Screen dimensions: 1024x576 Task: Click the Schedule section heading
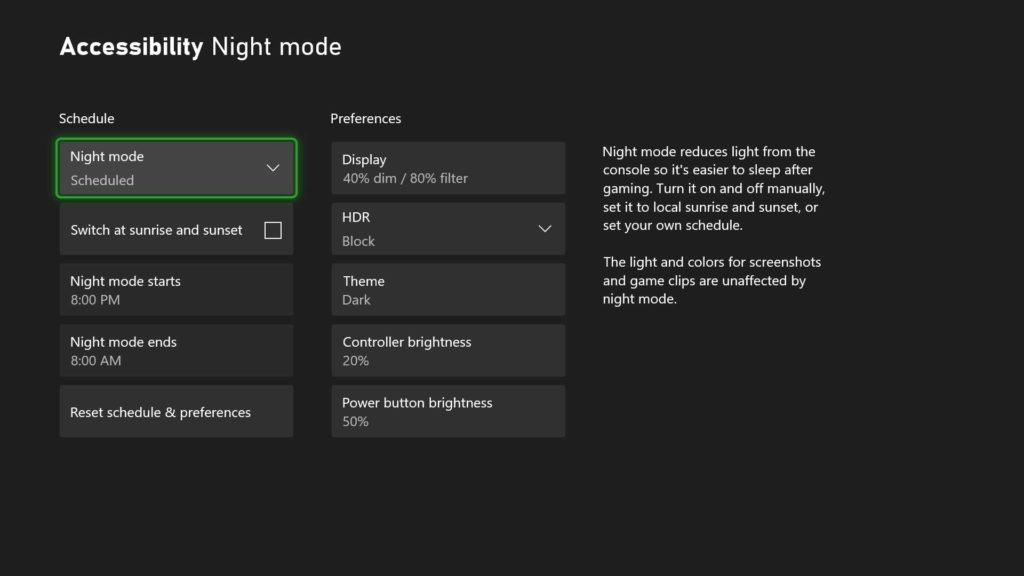click(x=87, y=118)
